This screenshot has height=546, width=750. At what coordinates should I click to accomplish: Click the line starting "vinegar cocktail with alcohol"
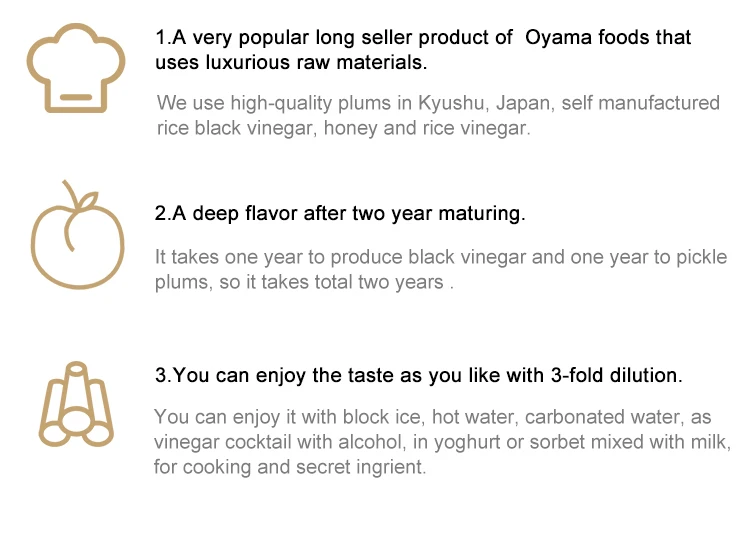tap(443, 441)
